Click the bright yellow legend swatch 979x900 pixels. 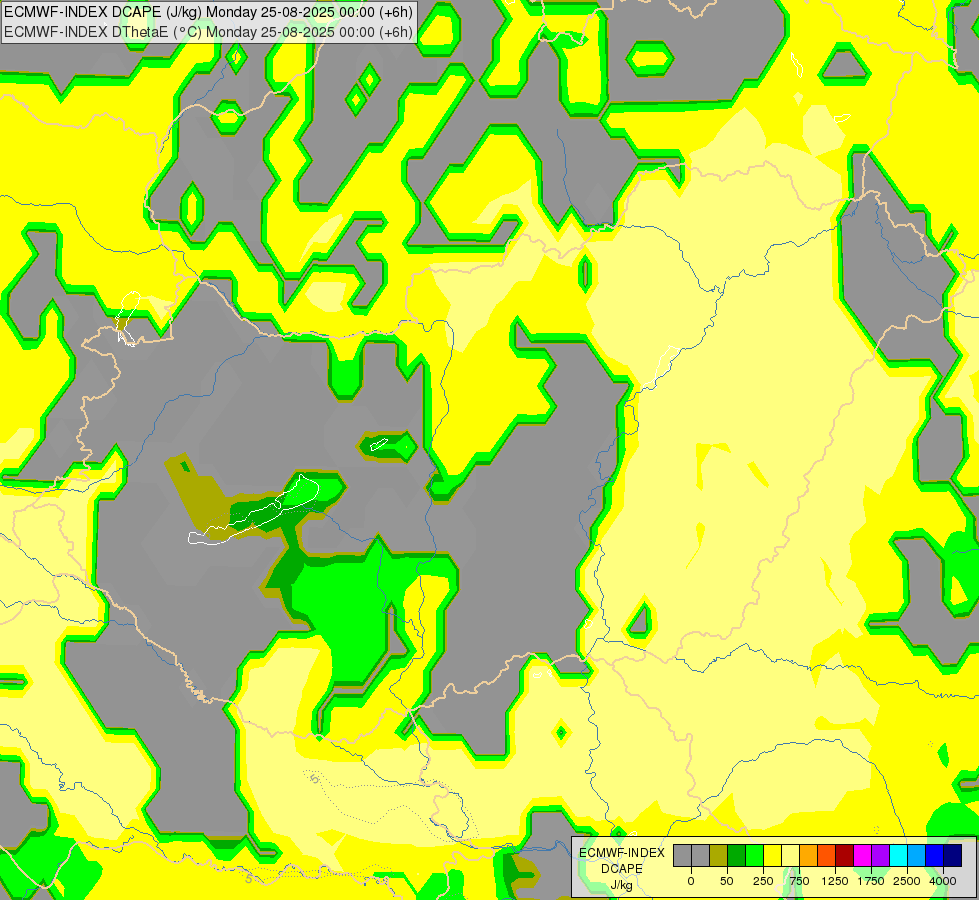click(x=772, y=855)
